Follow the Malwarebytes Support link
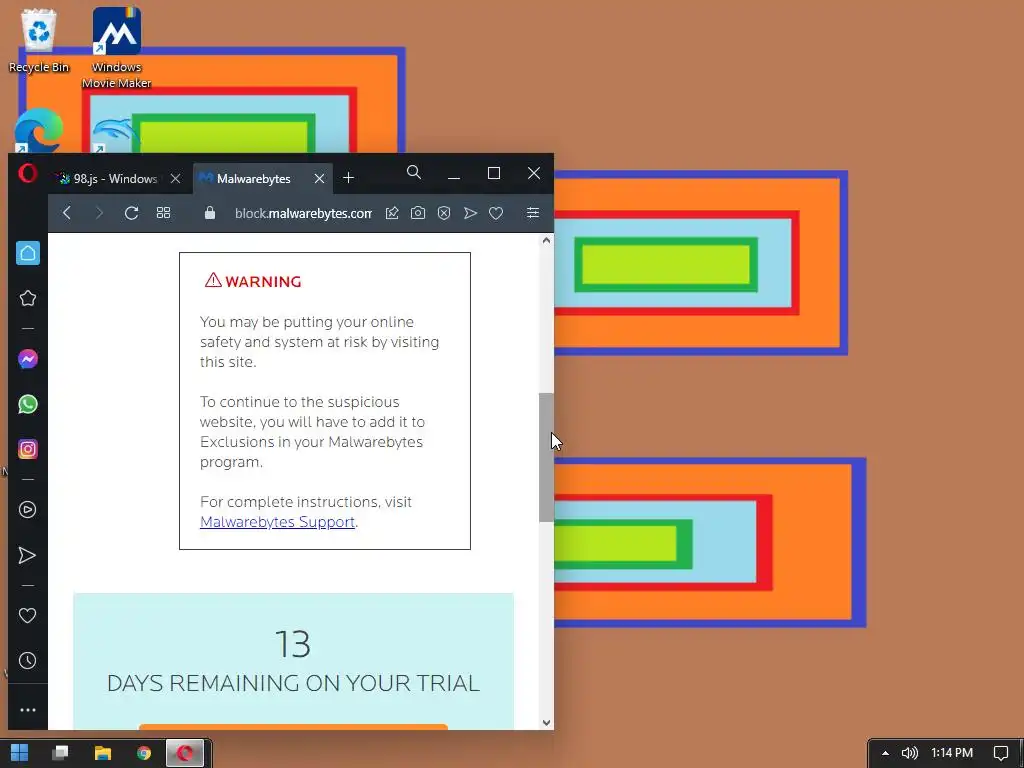Image resolution: width=1024 pixels, height=768 pixels. coord(277,522)
